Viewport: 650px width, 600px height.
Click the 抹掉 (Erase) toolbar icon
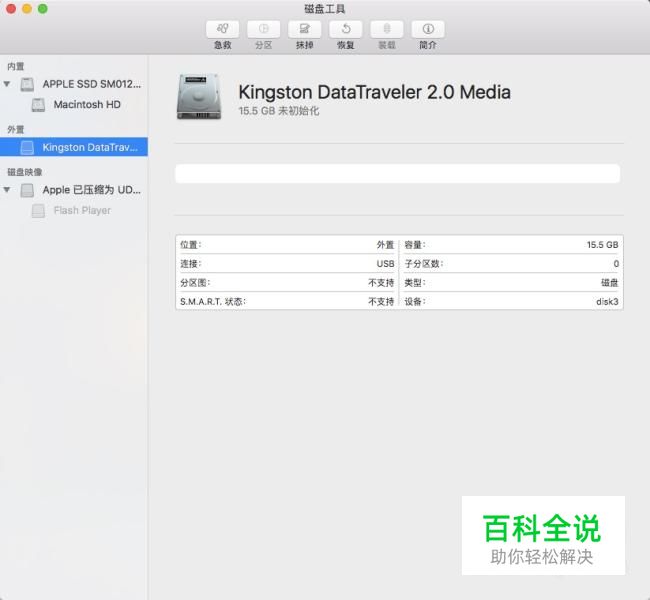pos(304,29)
